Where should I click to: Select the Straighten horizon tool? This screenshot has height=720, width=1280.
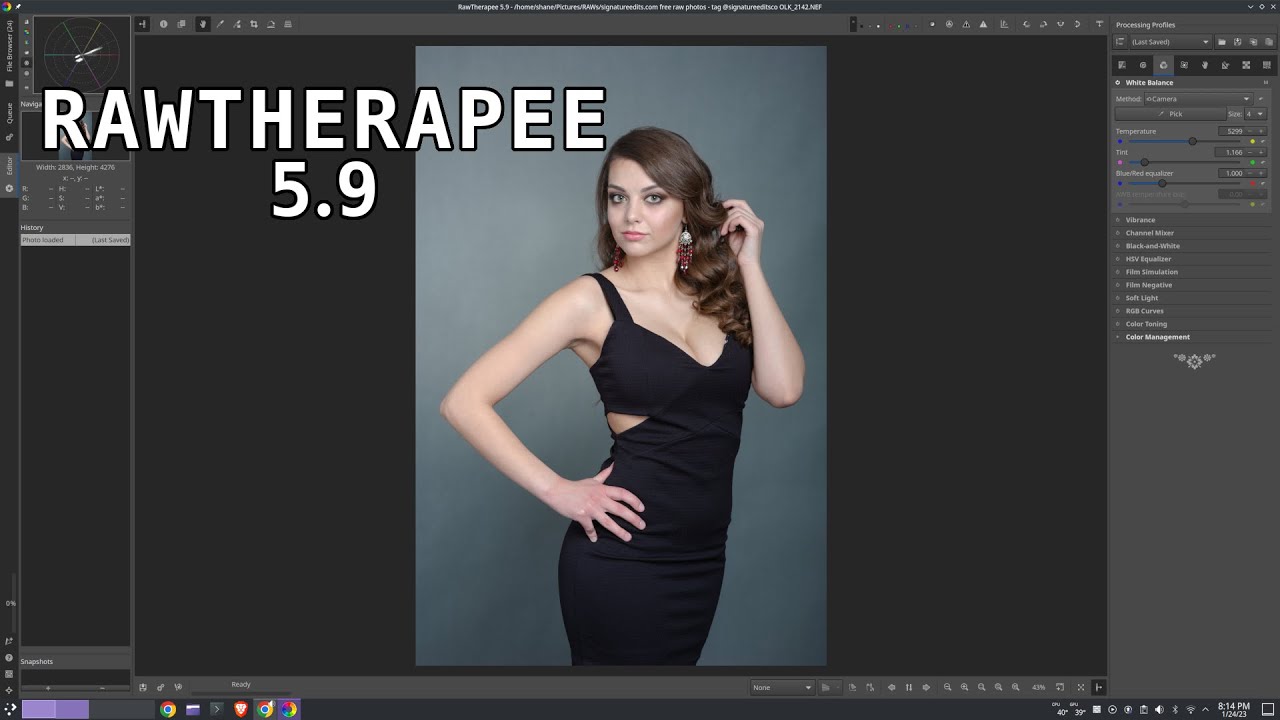(x=271, y=24)
